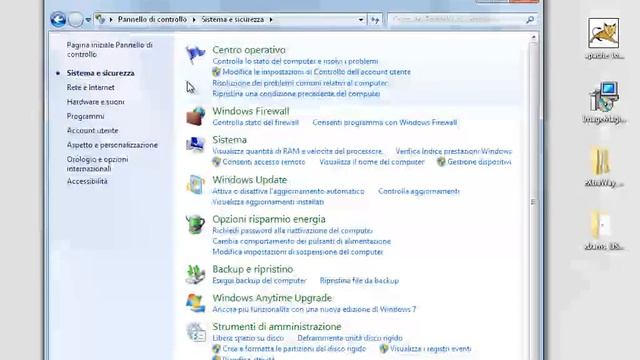Click Deframmenta unità disco rigido link
Viewport: 640px width, 360px height.
[x=350, y=338]
